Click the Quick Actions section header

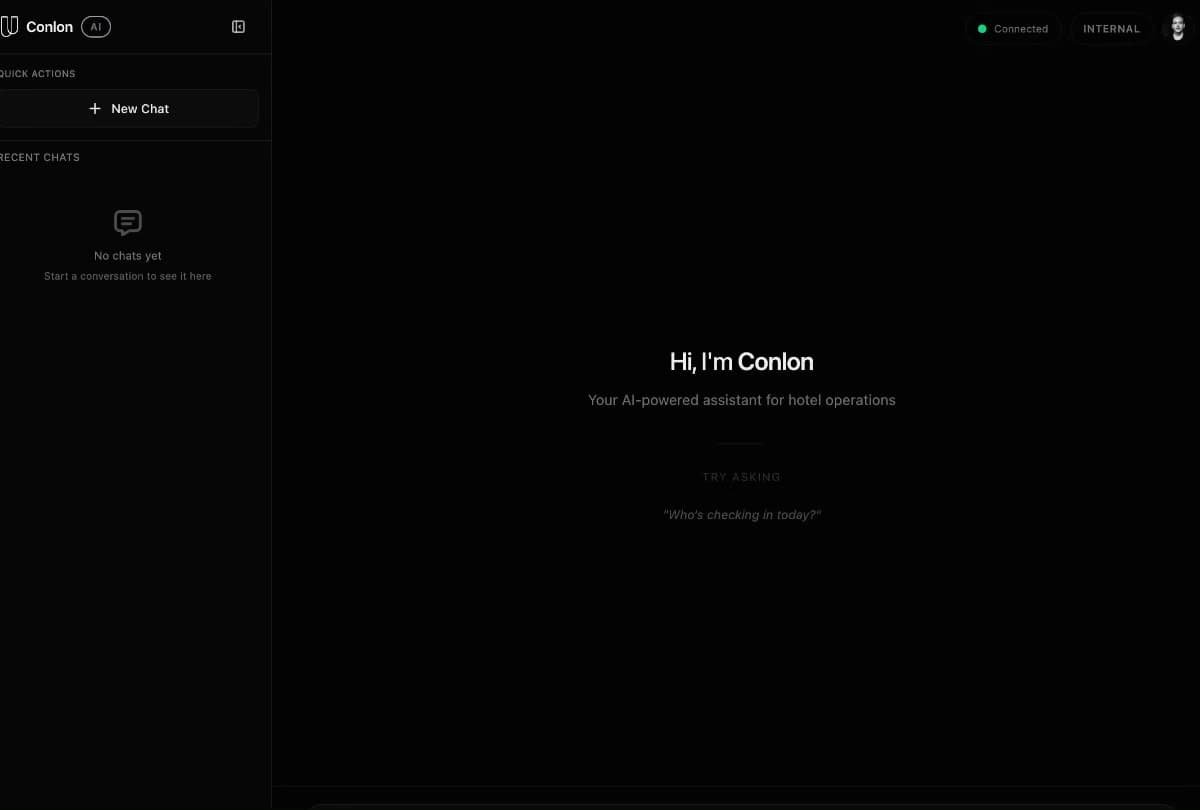point(37,74)
